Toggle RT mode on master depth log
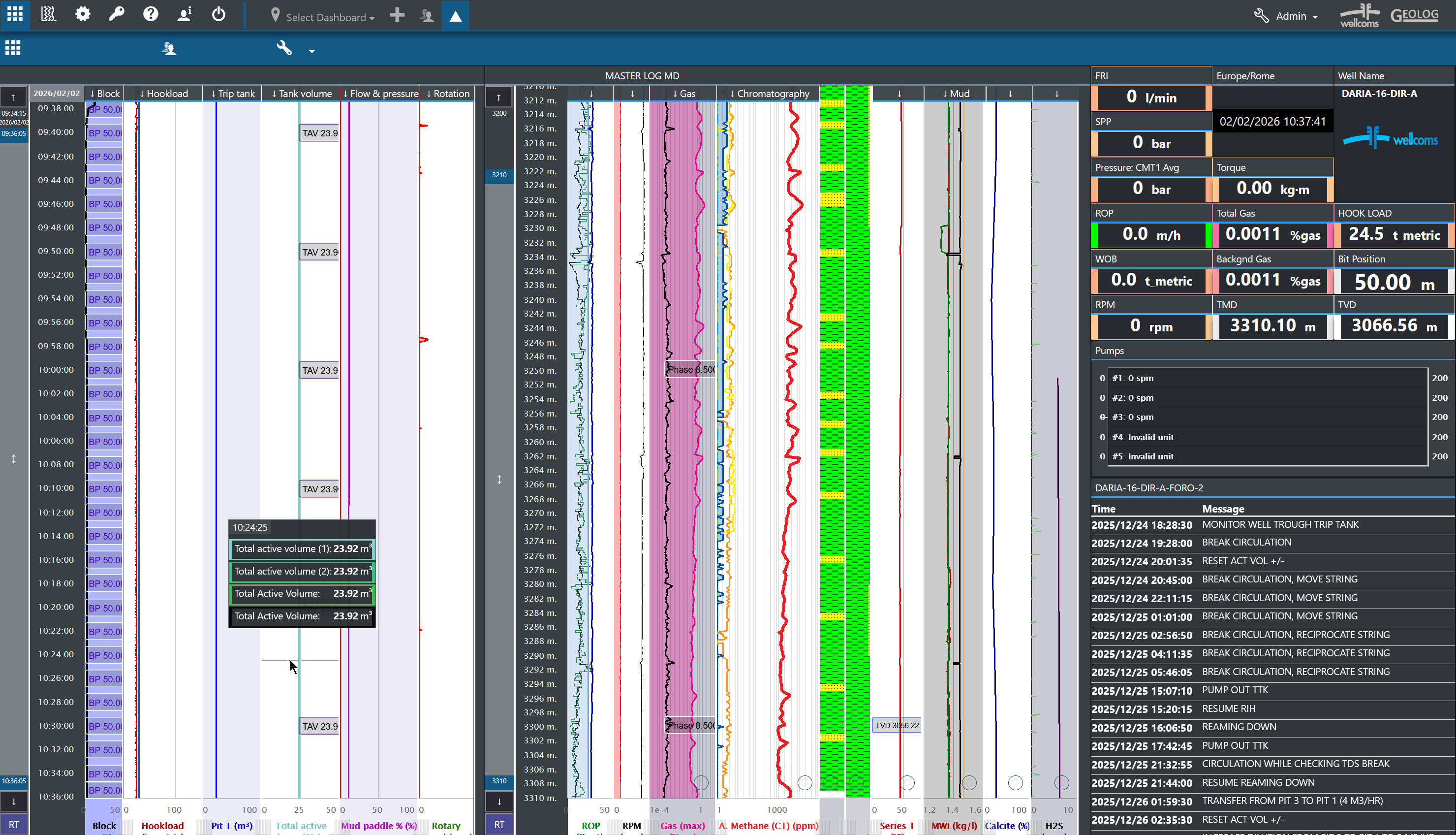The width and height of the screenshot is (1456, 835). coord(498,825)
